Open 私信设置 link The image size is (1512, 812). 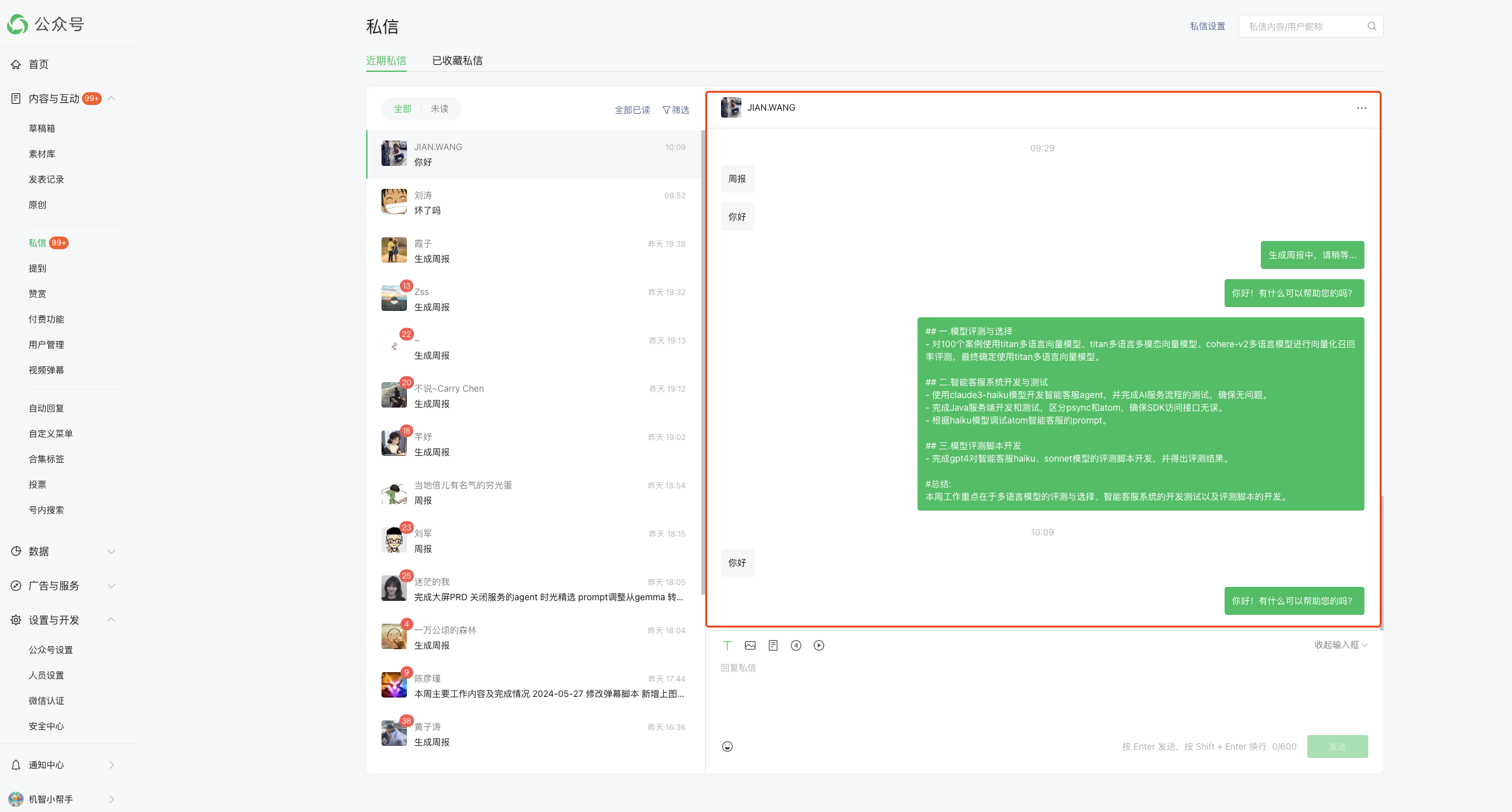pyautogui.click(x=1207, y=26)
